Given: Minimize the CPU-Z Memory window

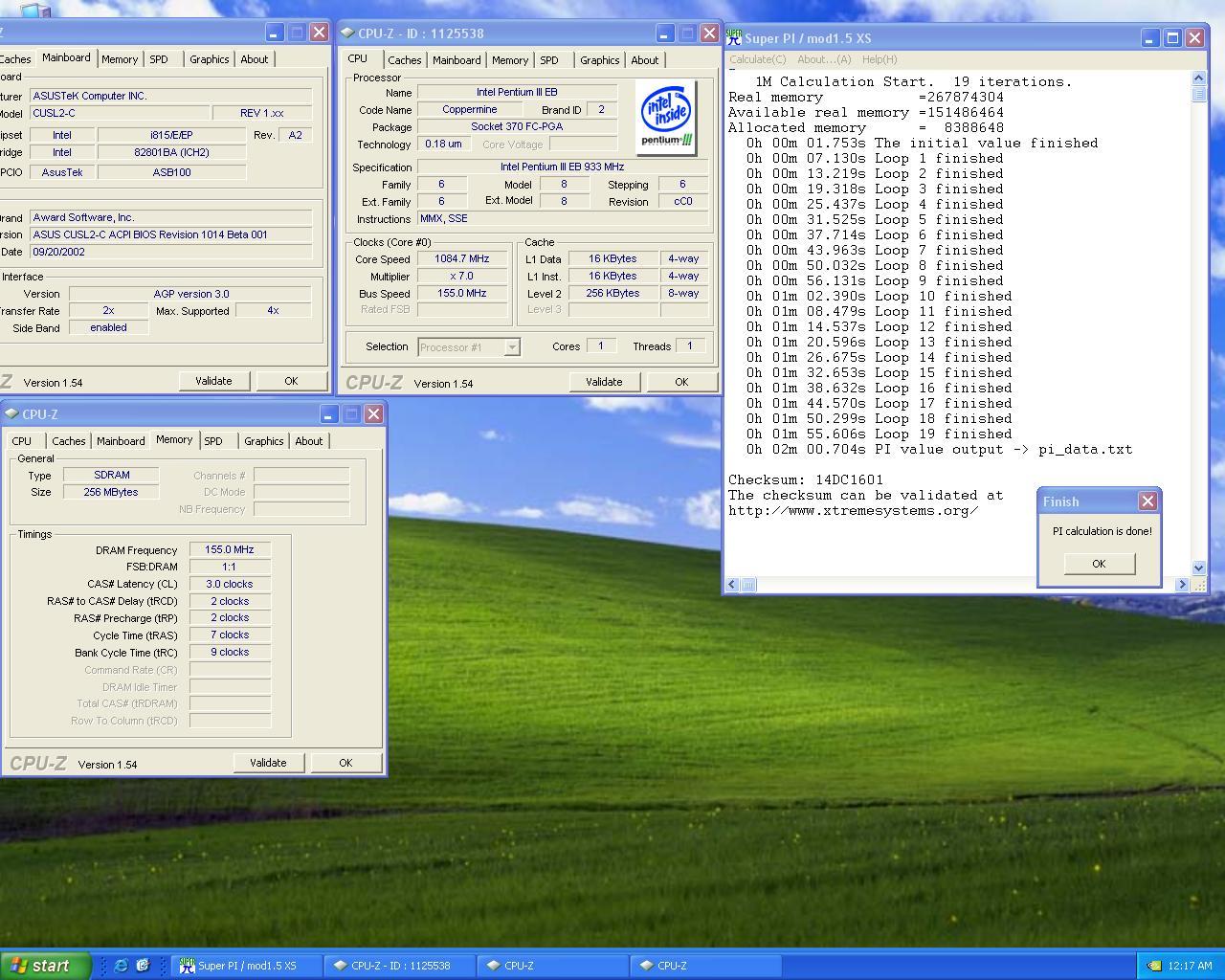Looking at the screenshot, I should [329, 414].
